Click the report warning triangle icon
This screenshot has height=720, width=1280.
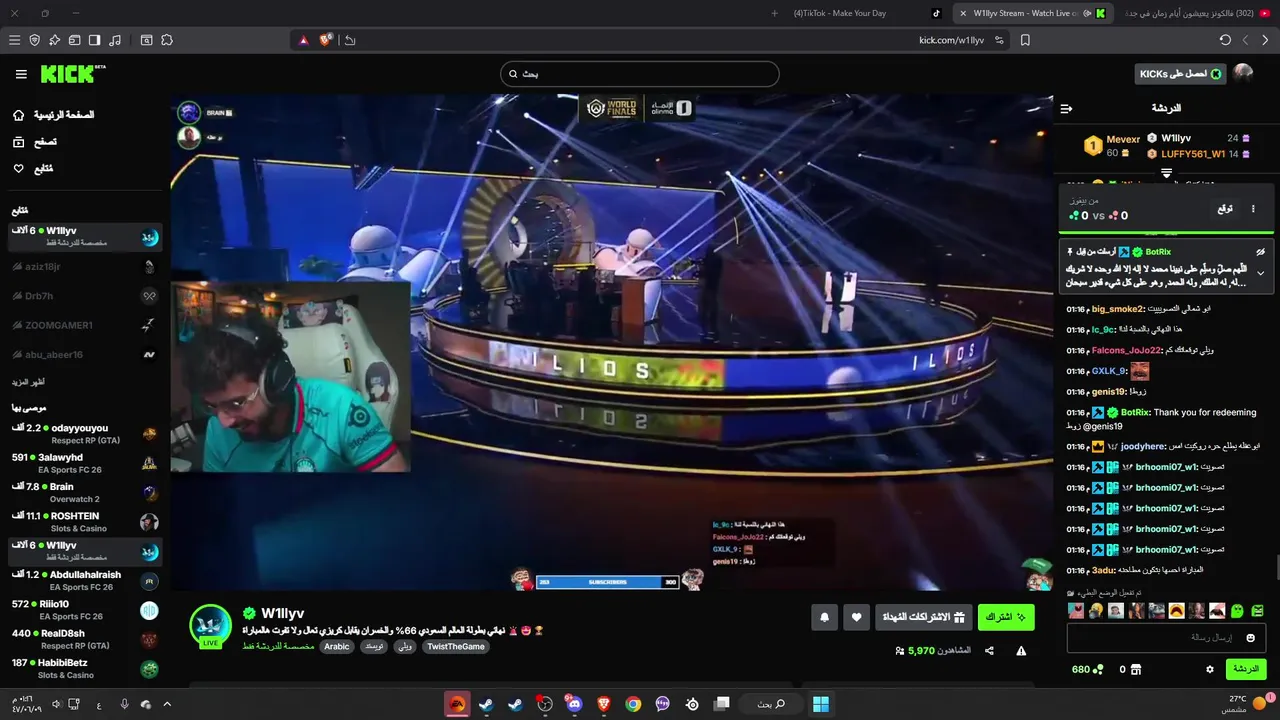coord(1021,651)
